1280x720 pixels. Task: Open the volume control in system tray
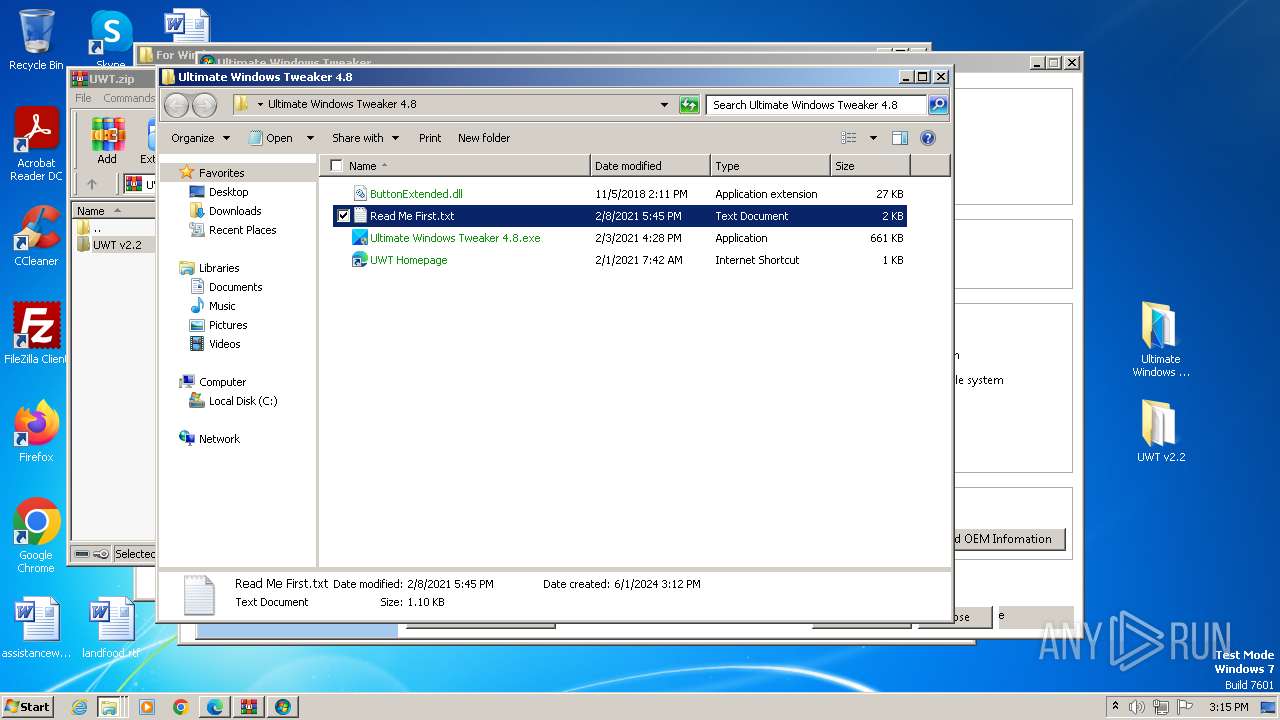1136,707
